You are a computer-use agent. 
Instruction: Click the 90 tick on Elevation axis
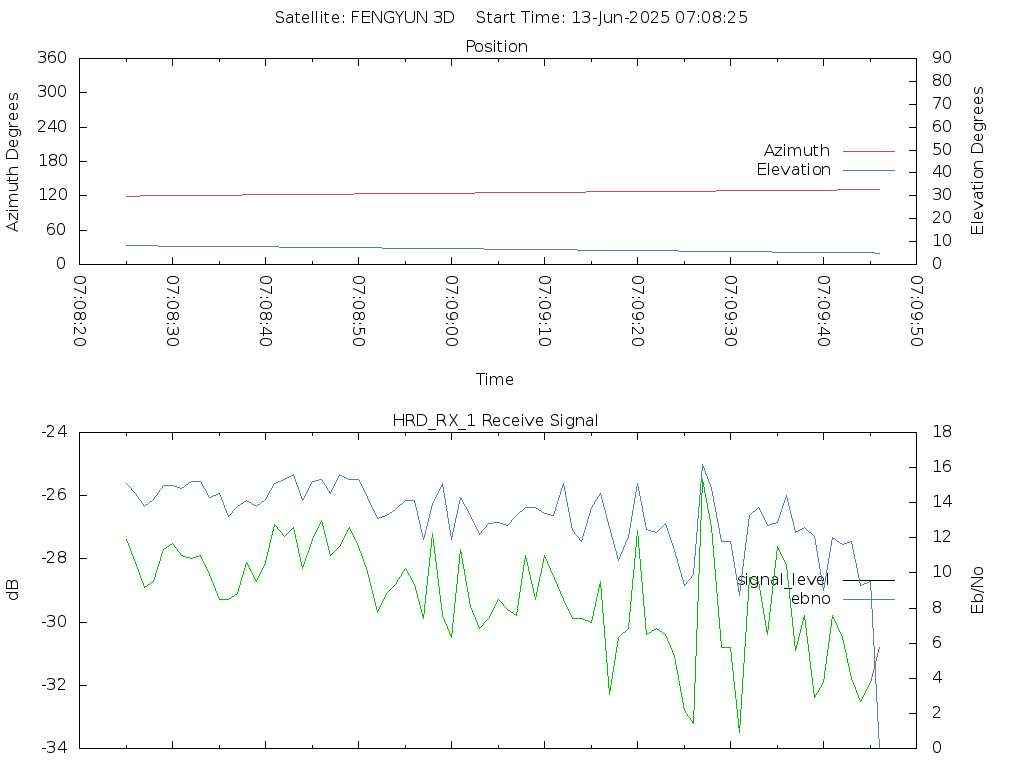pyautogui.click(x=942, y=57)
